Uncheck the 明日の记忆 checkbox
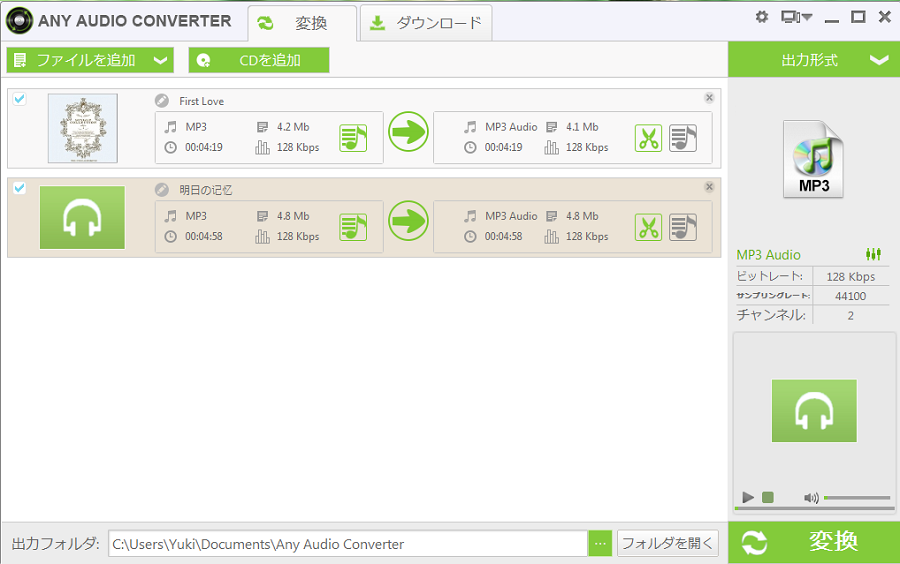900x564 pixels. (x=20, y=188)
